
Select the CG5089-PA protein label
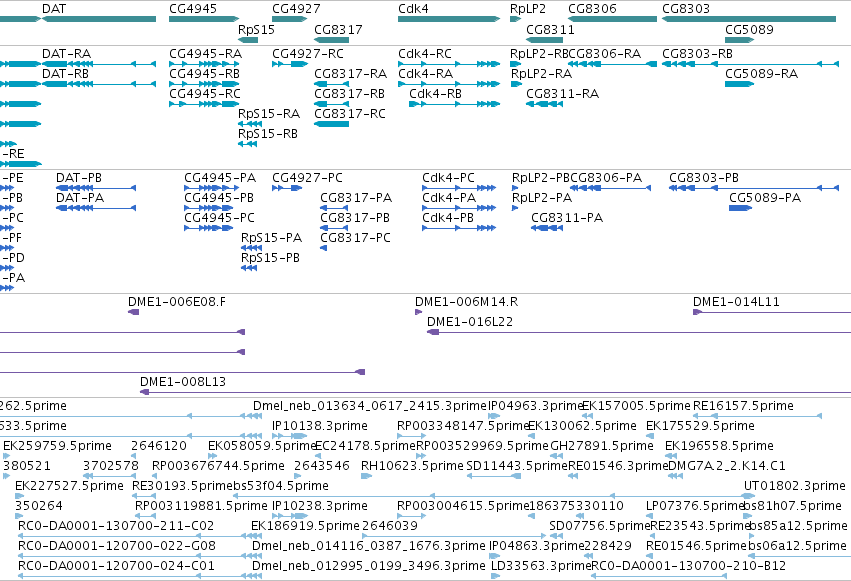[765, 198]
